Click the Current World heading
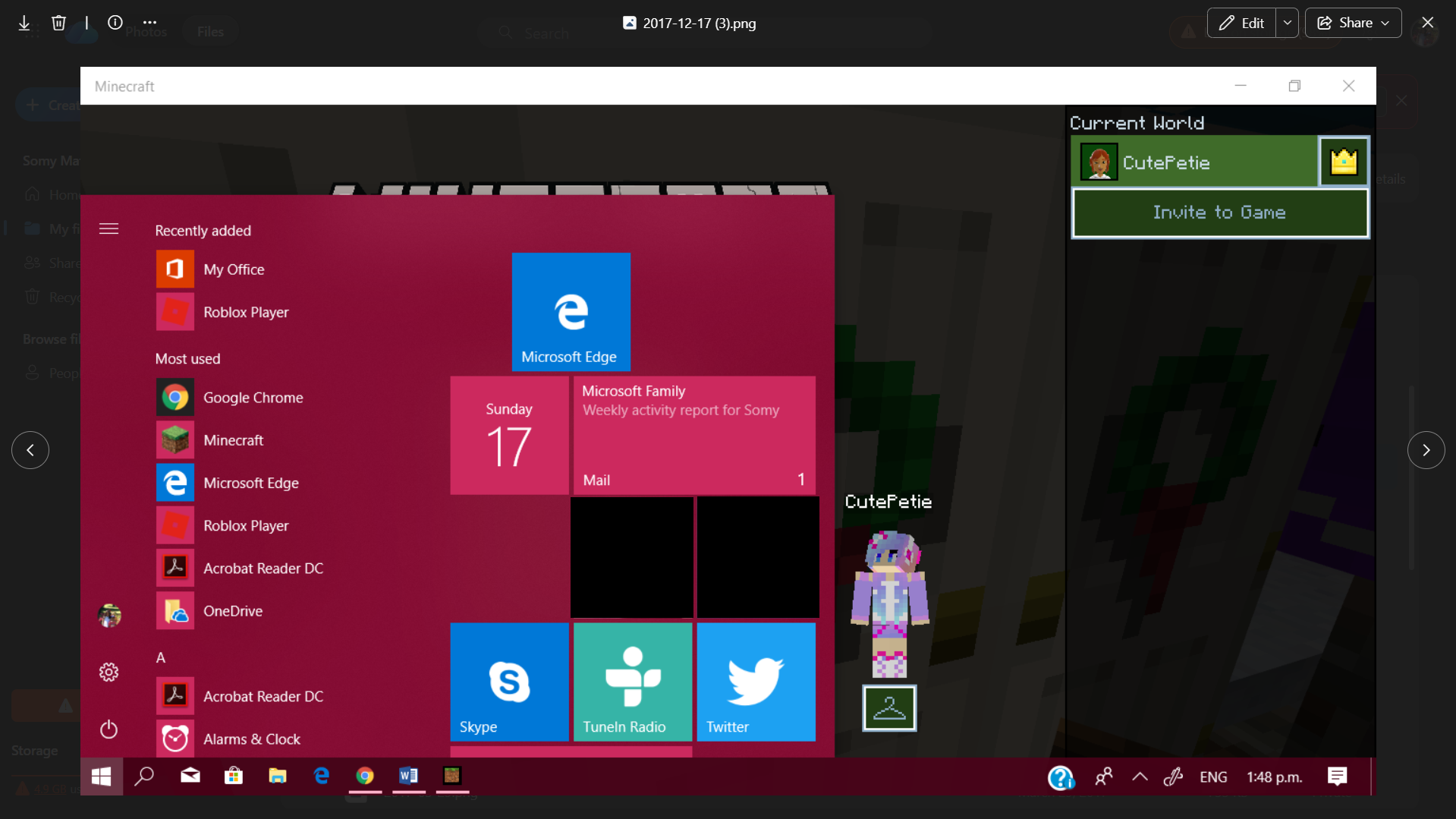The image size is (1456, 819). 1137,123
